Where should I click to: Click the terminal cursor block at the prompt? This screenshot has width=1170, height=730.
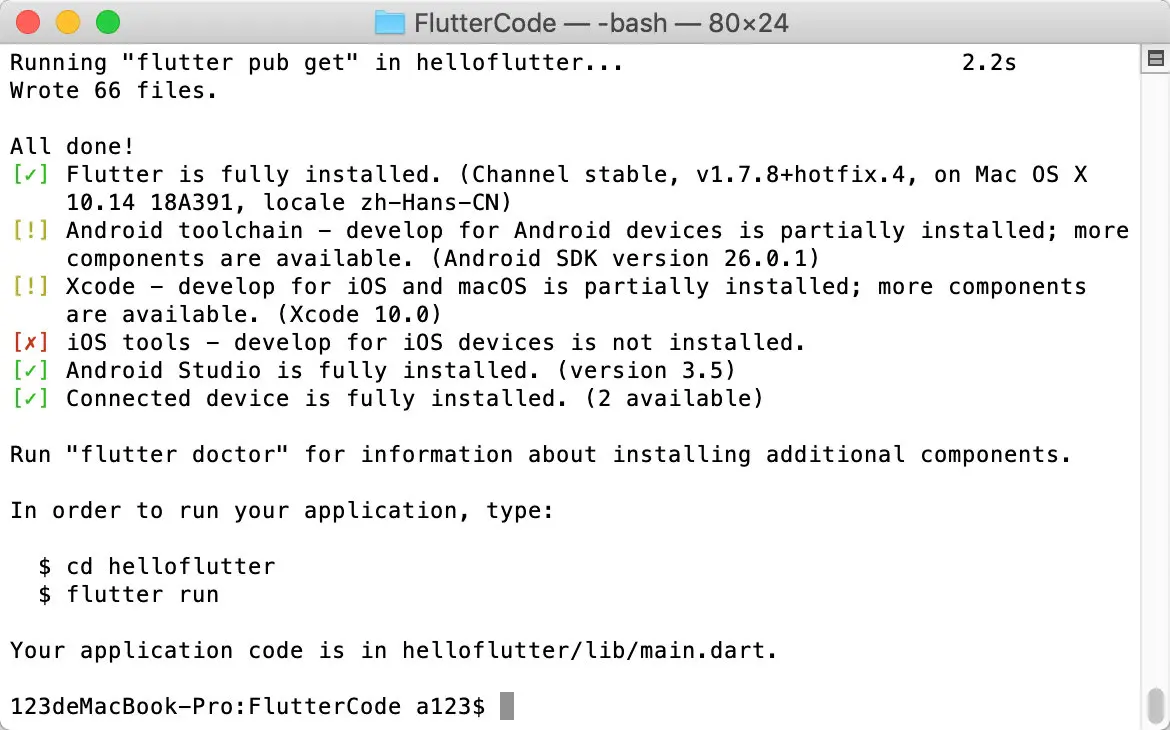click(507, 706)
